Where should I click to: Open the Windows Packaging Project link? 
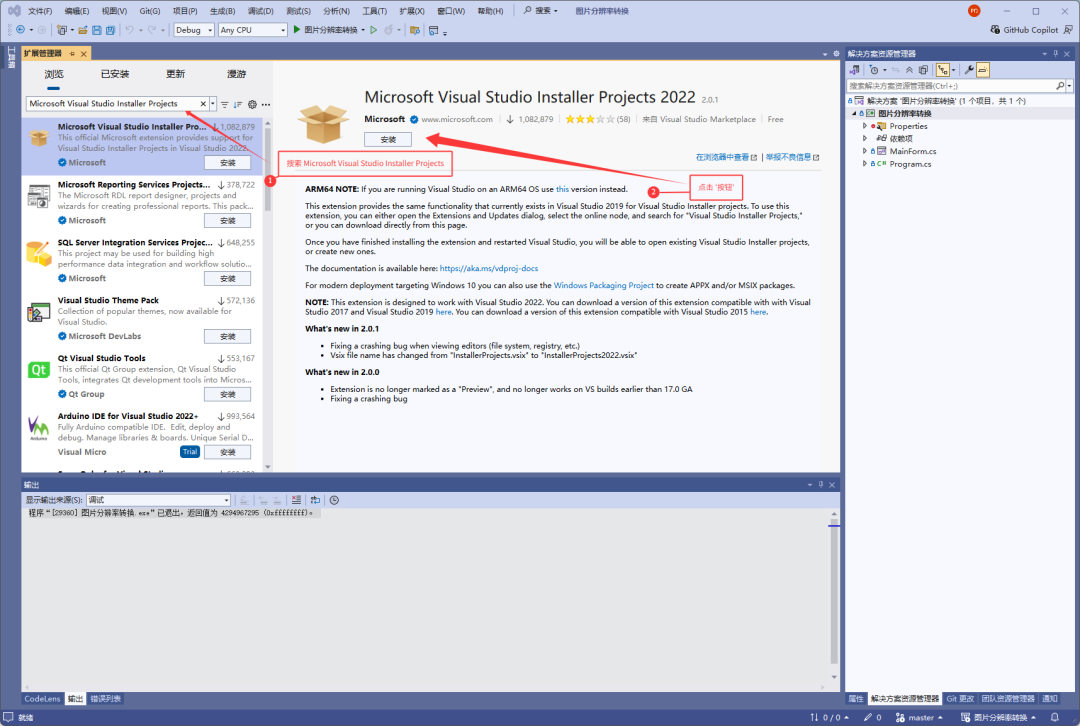tap(603, 285)
